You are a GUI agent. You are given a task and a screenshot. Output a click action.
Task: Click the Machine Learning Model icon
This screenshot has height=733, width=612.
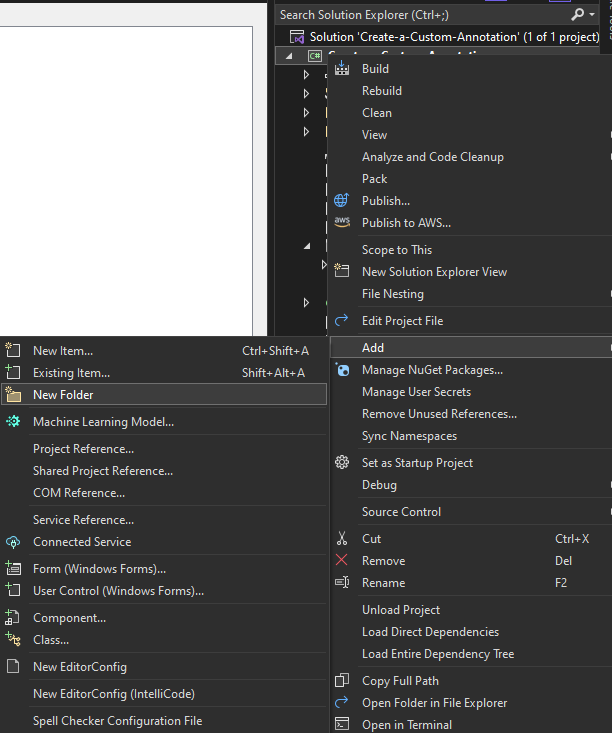[13, 421]
